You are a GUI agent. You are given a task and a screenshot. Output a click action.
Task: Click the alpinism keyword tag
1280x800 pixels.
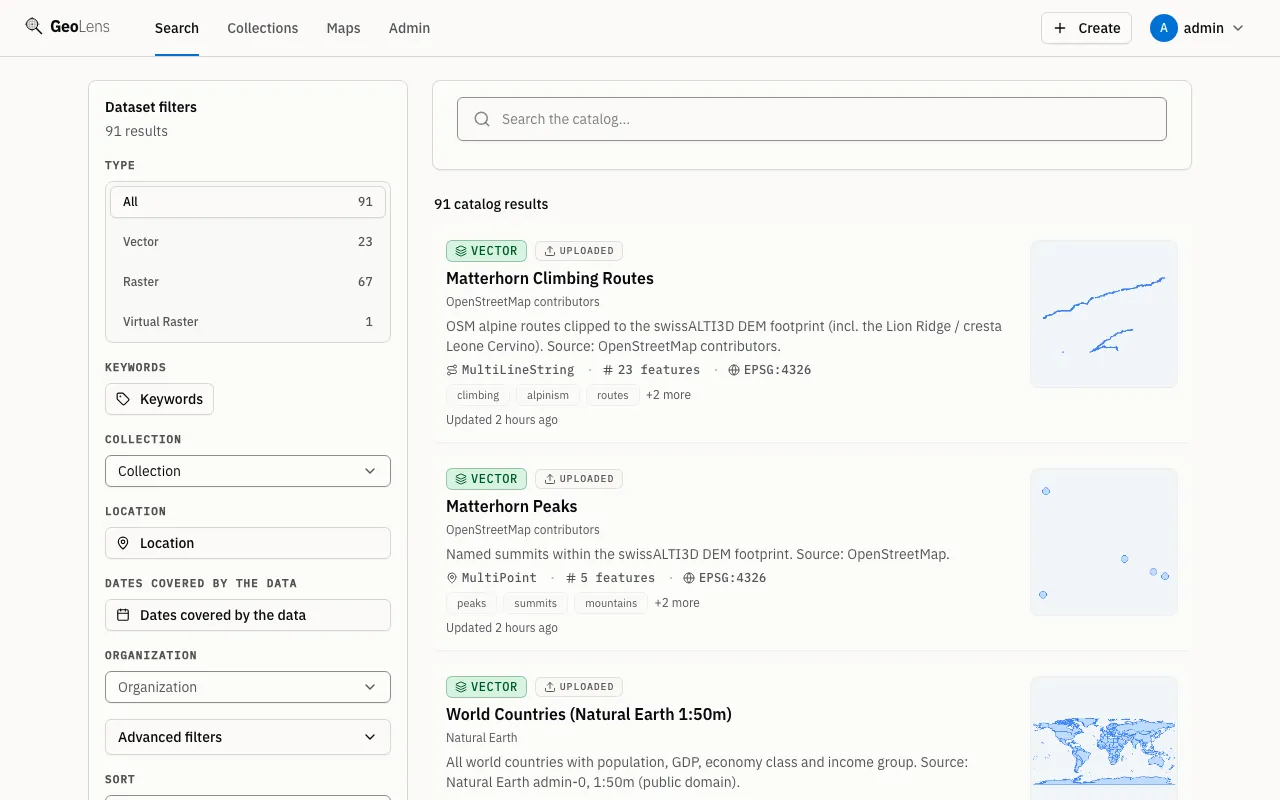coord(548,395)
